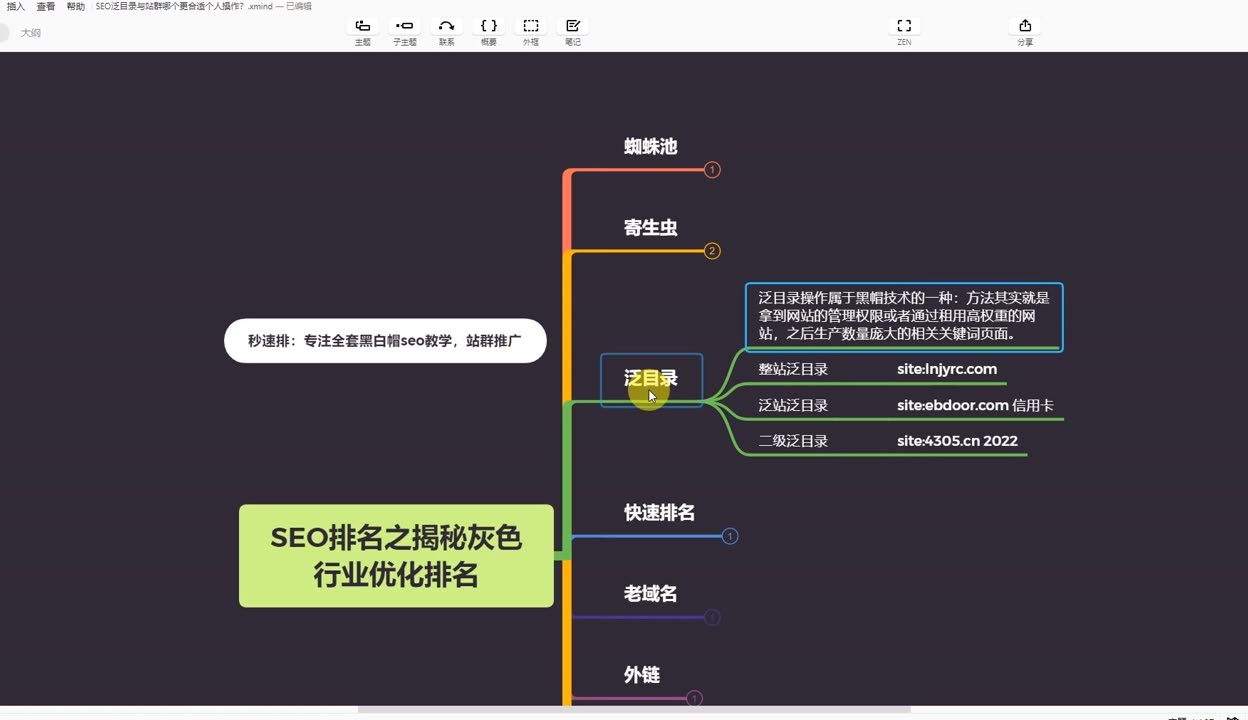
Task: Click the text site:lnjyrc.com
Action: tap(947, 369)
